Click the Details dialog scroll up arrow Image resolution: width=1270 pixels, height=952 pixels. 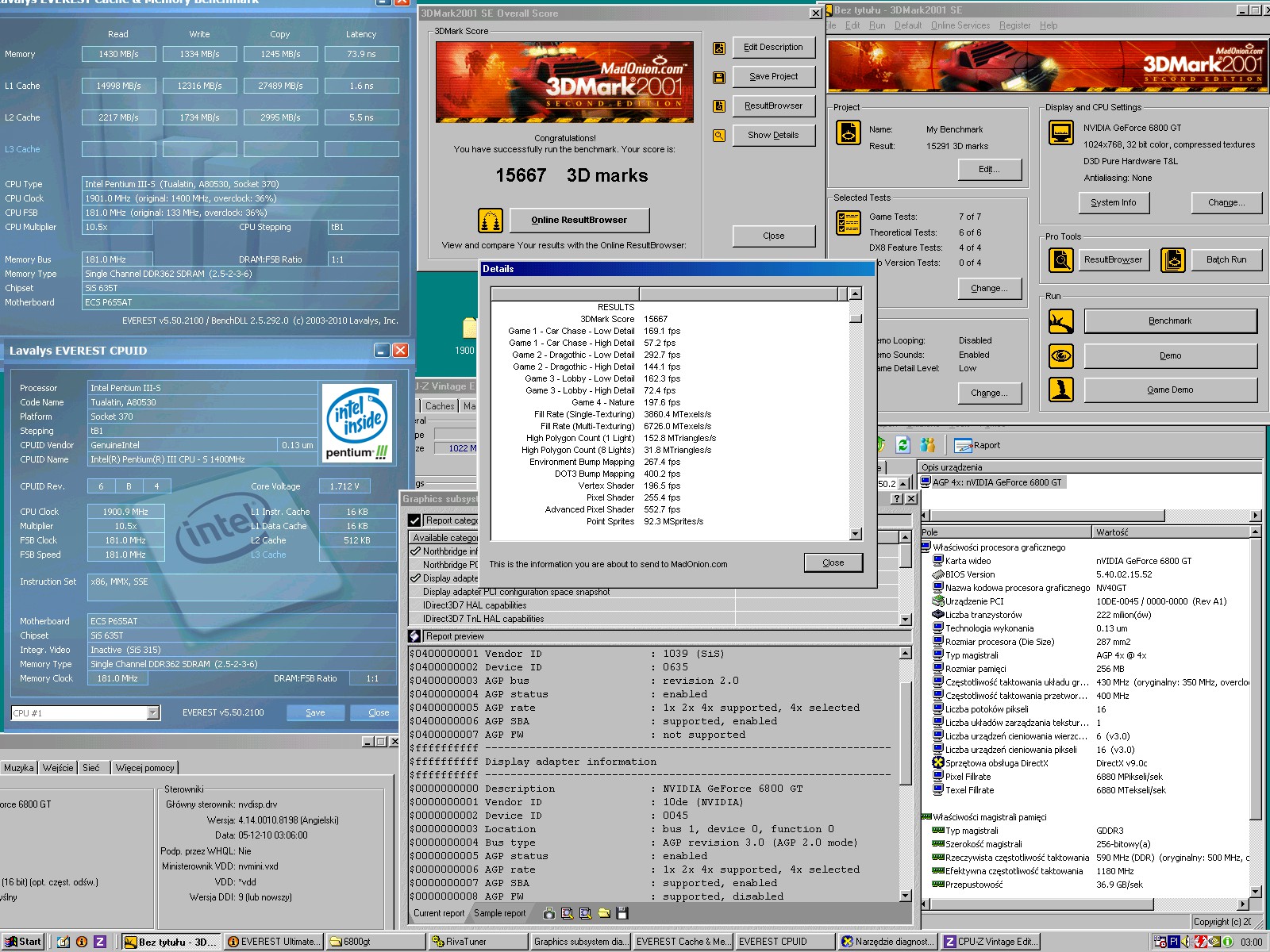click(856, 294)
